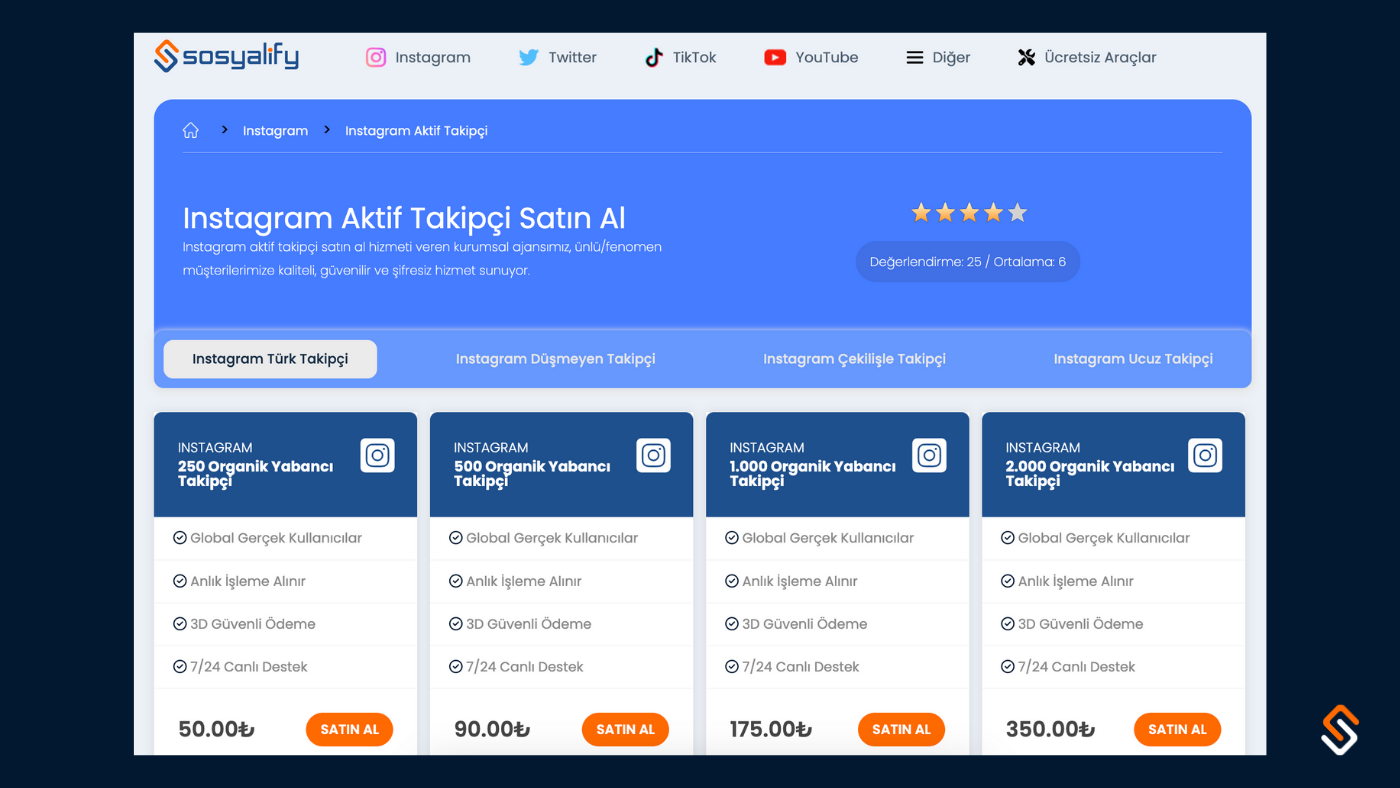The width and height of the screenshot is (1400, 788).
Task: Select the Instagram Türk Takipçi tab
Action: (x=270, y=359)
